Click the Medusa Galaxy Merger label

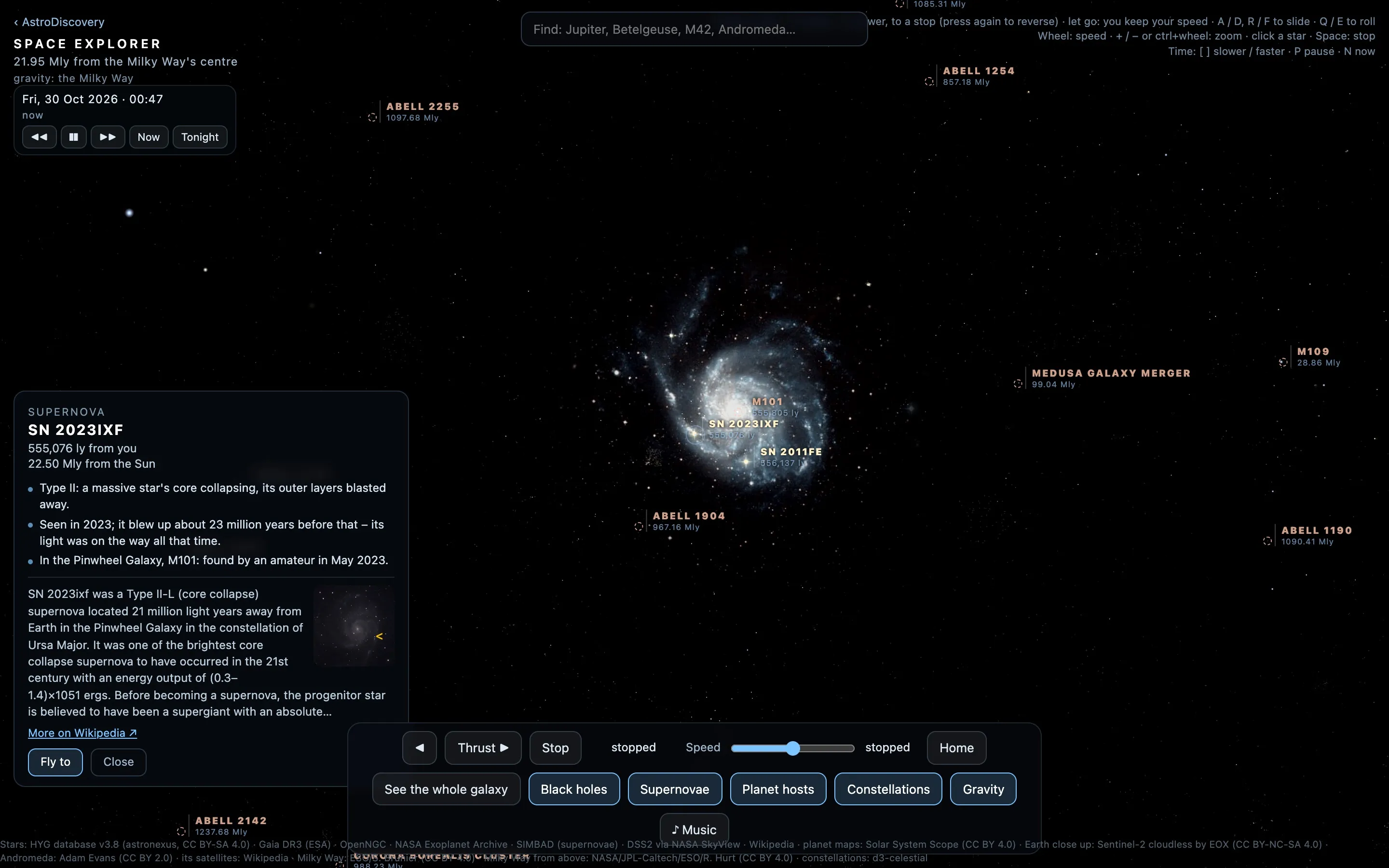point(1111,373)
